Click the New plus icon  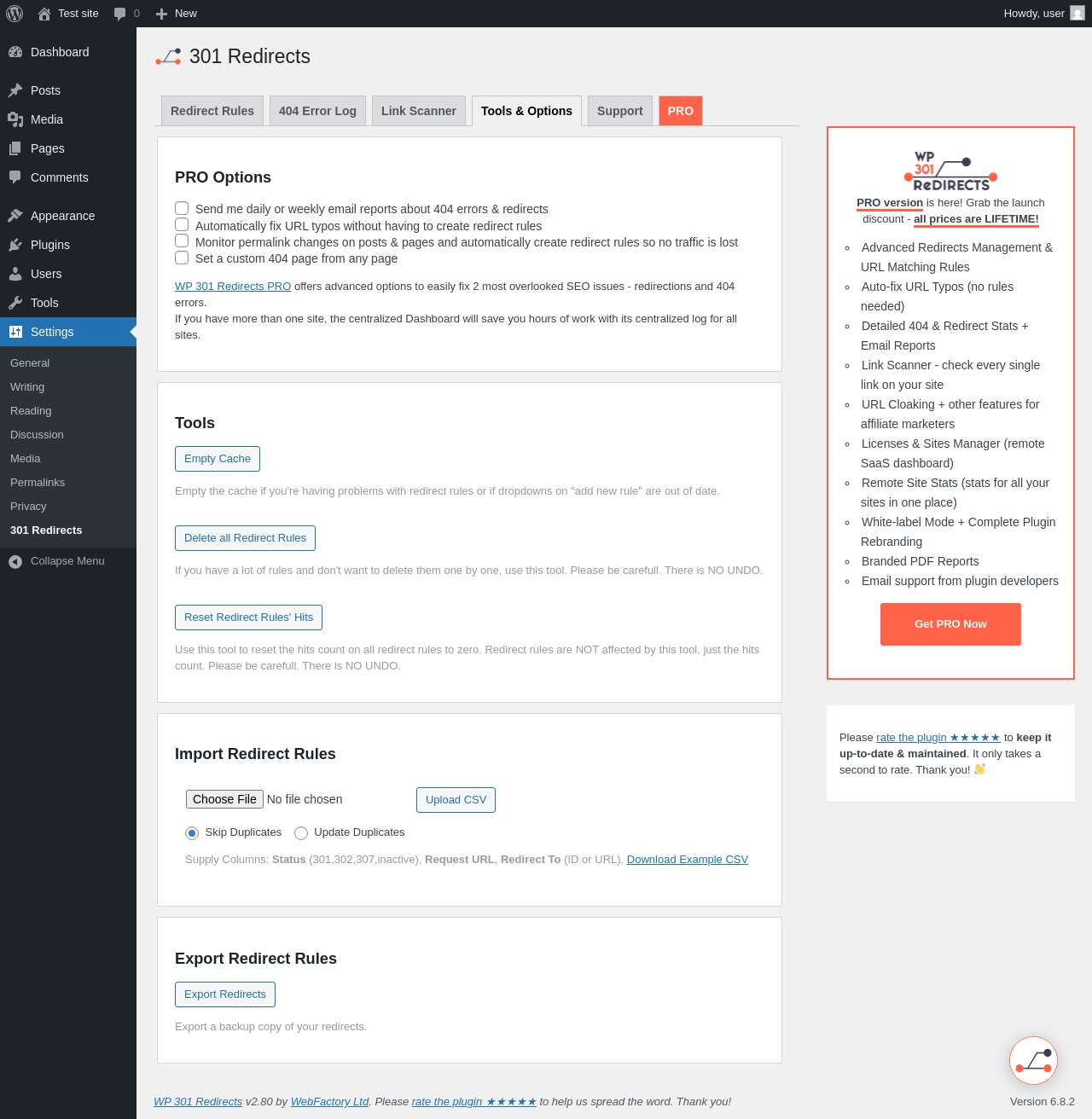tap(161, 14)
